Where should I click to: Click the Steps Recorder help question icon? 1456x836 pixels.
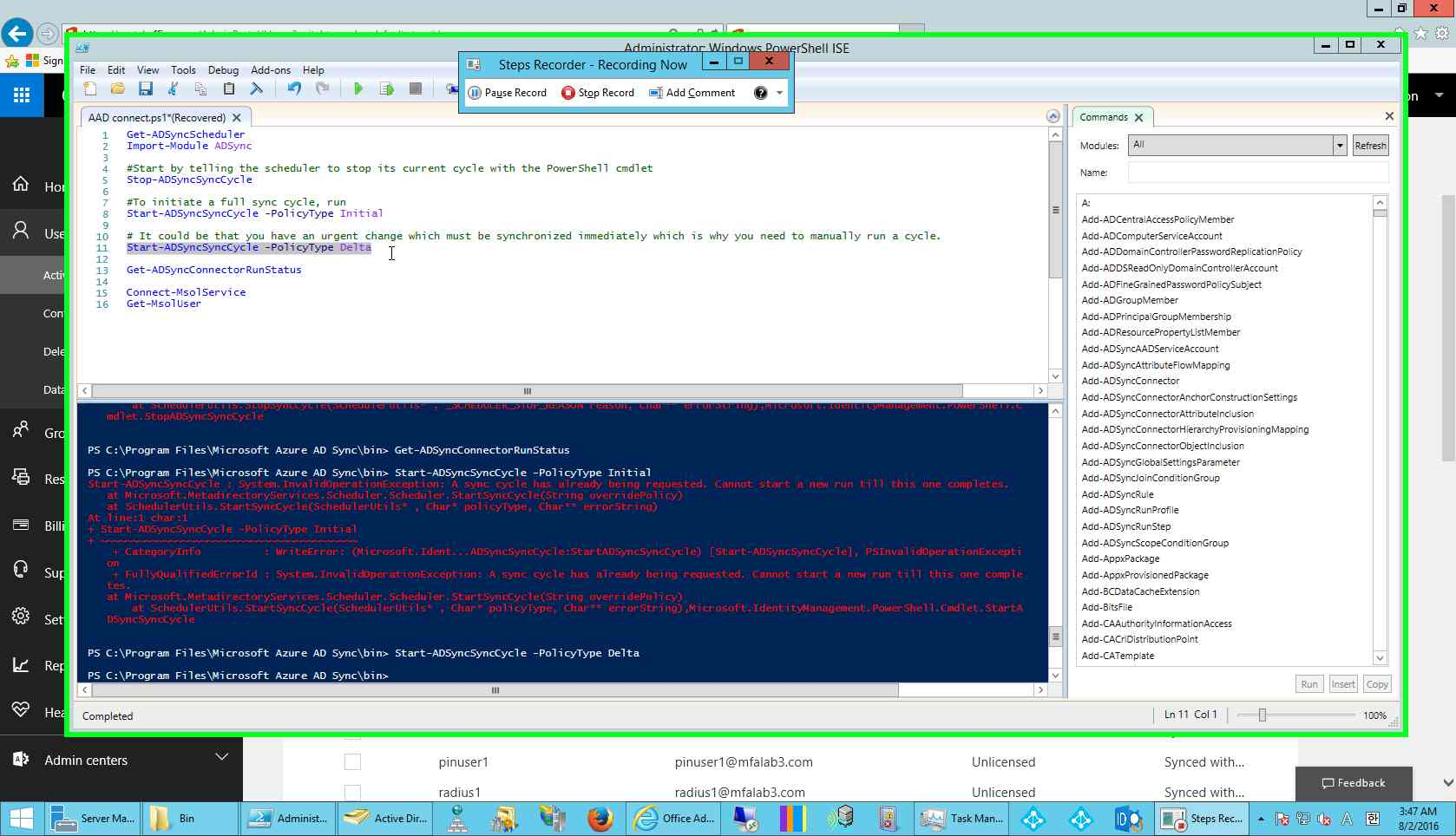tap(760, 93)
